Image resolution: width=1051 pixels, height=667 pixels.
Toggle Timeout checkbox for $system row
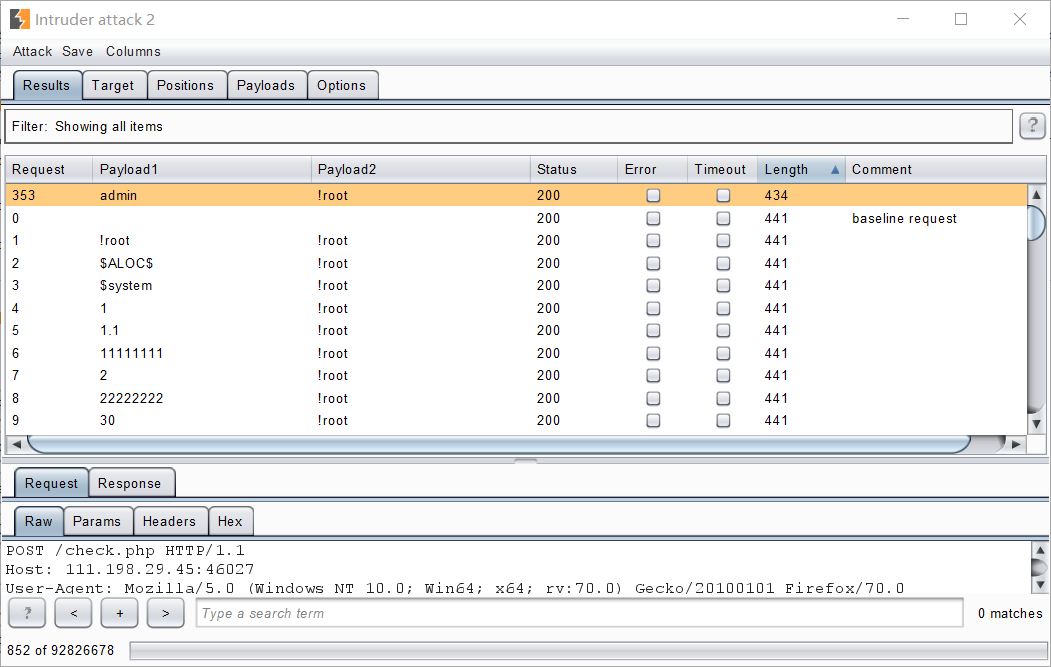723,286
